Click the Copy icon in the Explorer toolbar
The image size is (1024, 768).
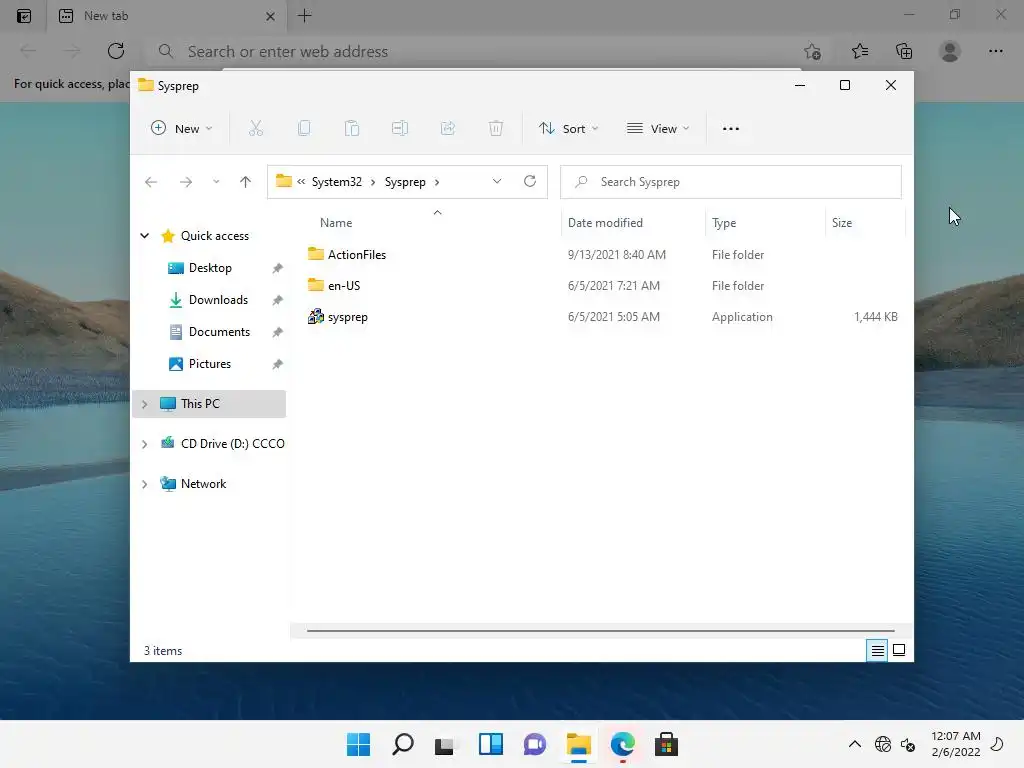[x=304, y=129]
